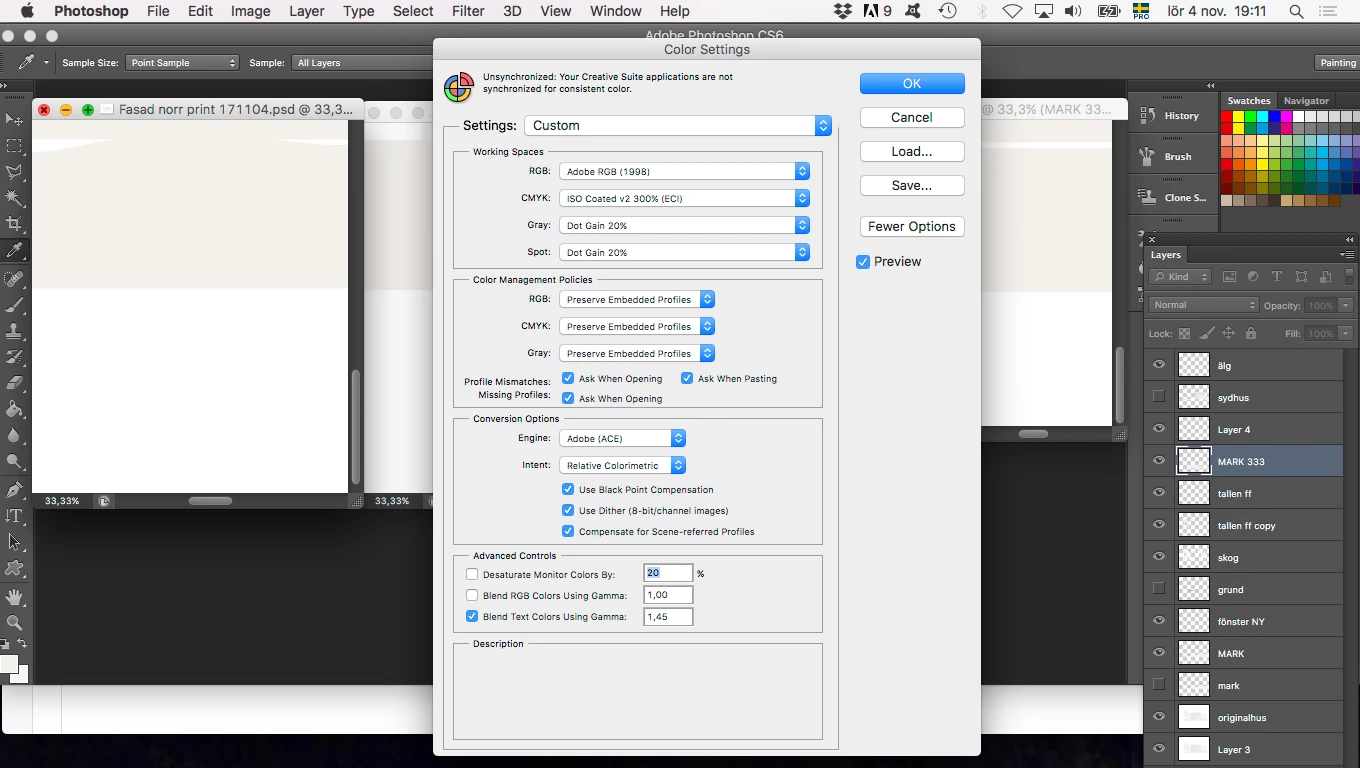Screen dimensions: 1360x768
Task: Select the Hand tool
Action: tap(14, 597)
